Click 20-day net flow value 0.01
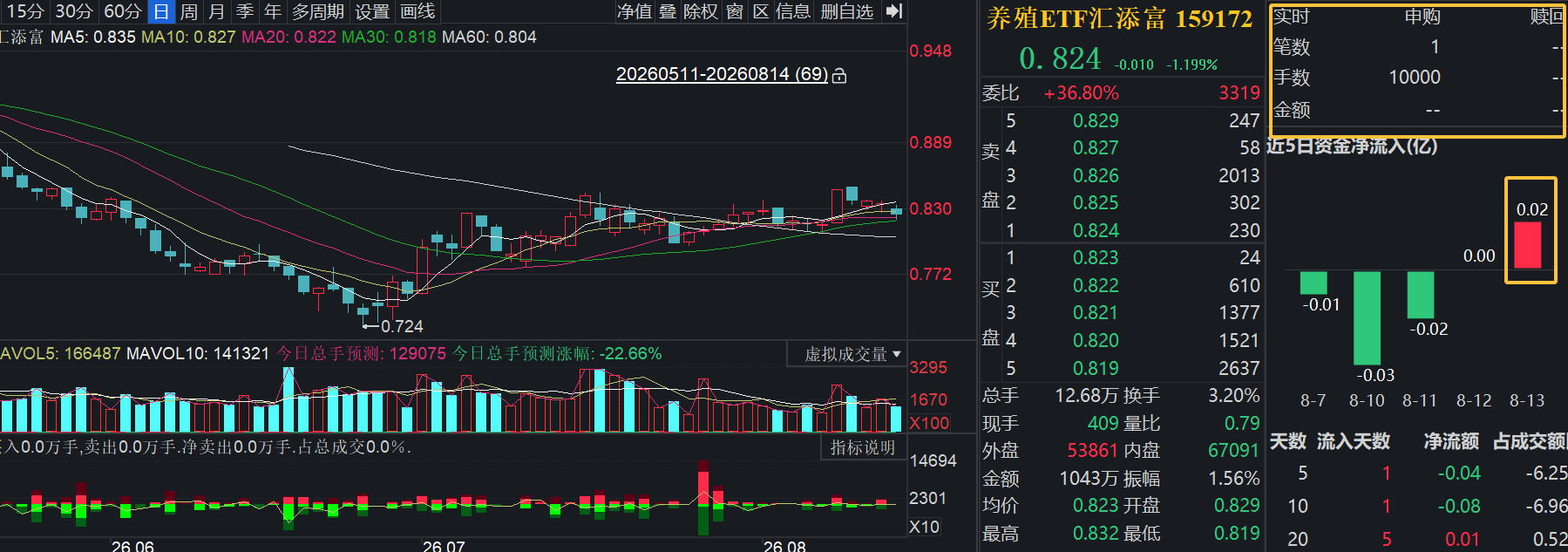This screenshot has width=1568, height=552. point(1462,539)
